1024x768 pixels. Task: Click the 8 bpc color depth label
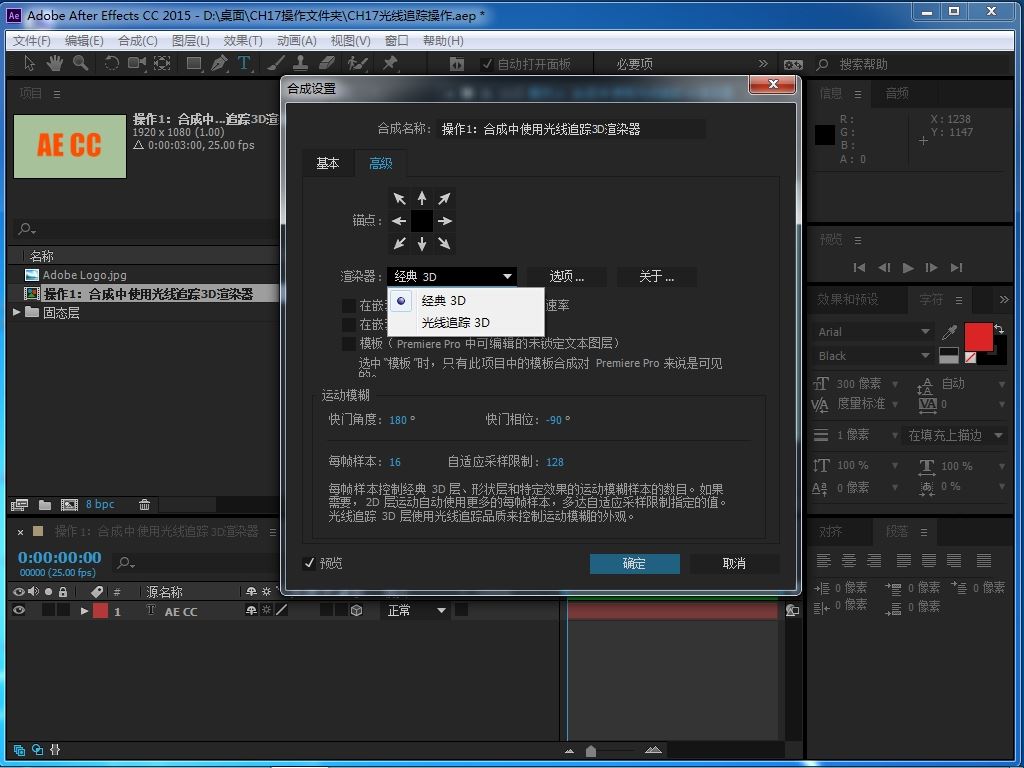(100, 504)
